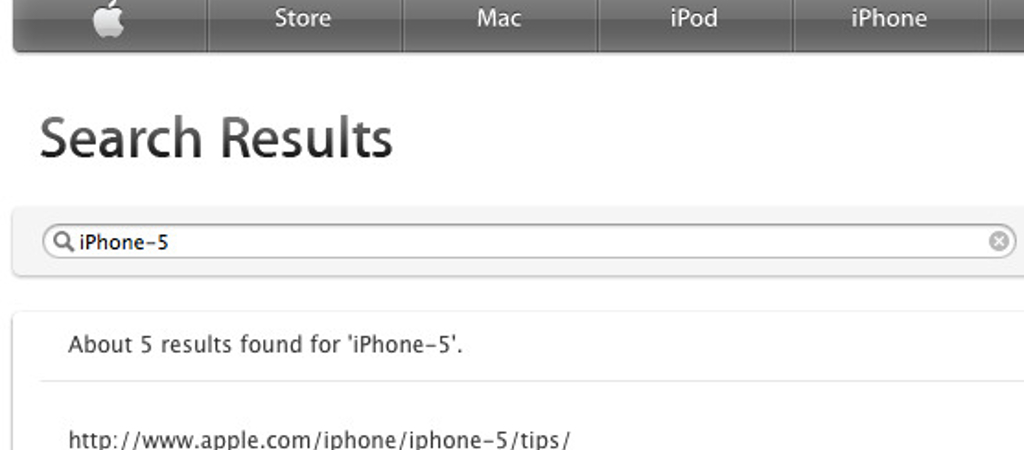Focus the search input field
Screen dimensions: 1024x450
tap(529, 242)
